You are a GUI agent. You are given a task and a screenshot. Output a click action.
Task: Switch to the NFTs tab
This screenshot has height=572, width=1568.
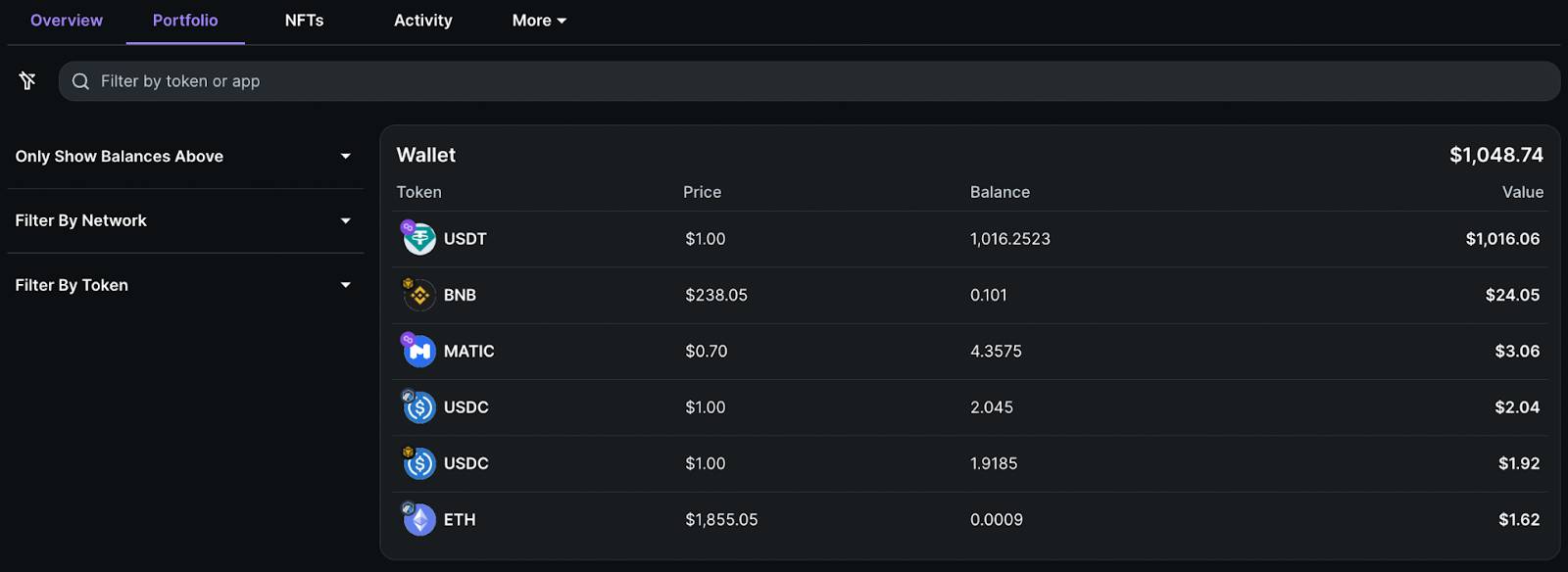(x=304, y=21)
